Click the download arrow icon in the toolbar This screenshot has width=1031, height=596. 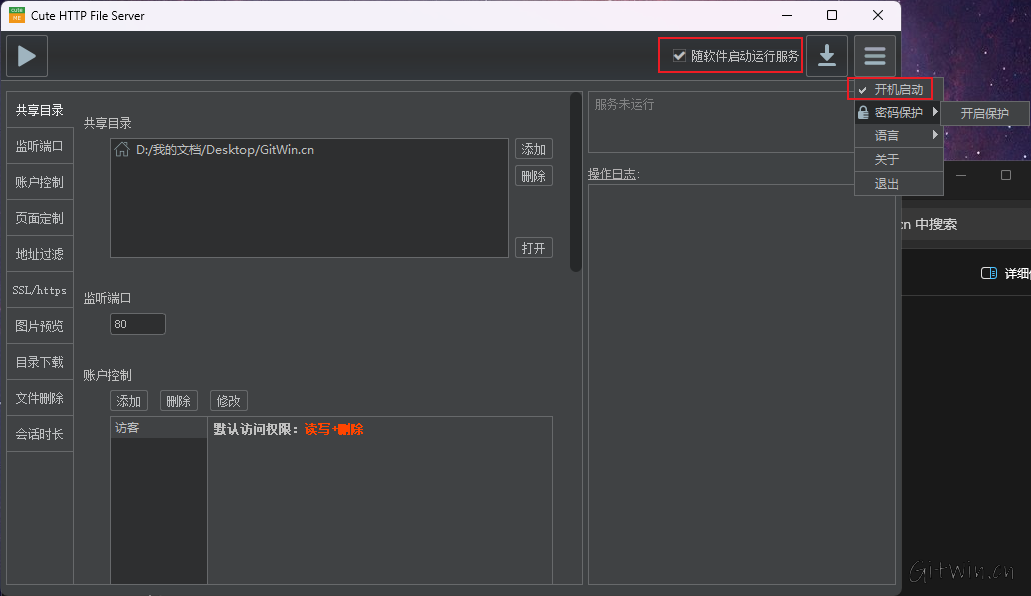(x=827, y=56)
